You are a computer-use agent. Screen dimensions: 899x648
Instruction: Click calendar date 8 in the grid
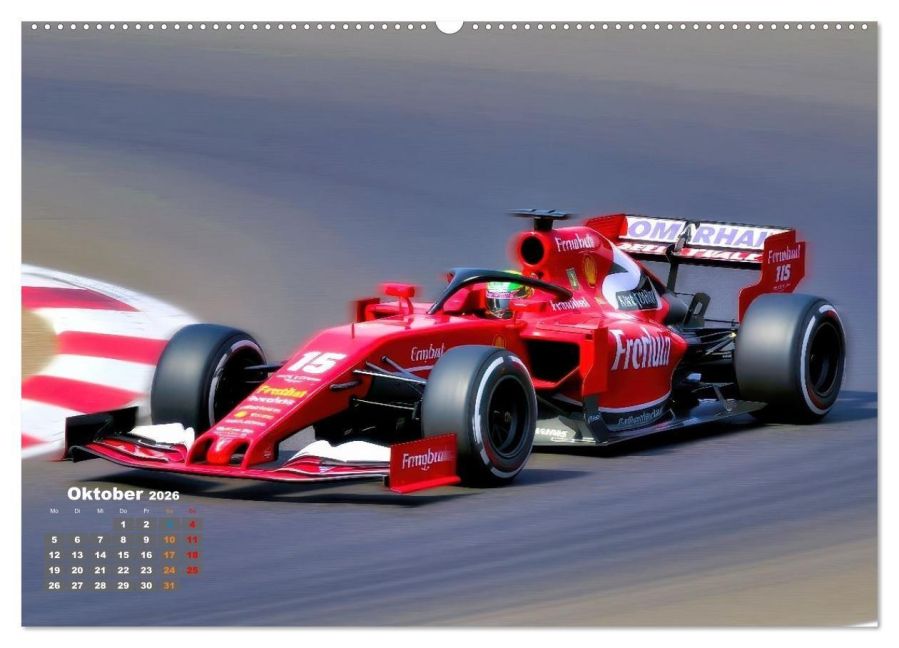(x=123, y=540)
